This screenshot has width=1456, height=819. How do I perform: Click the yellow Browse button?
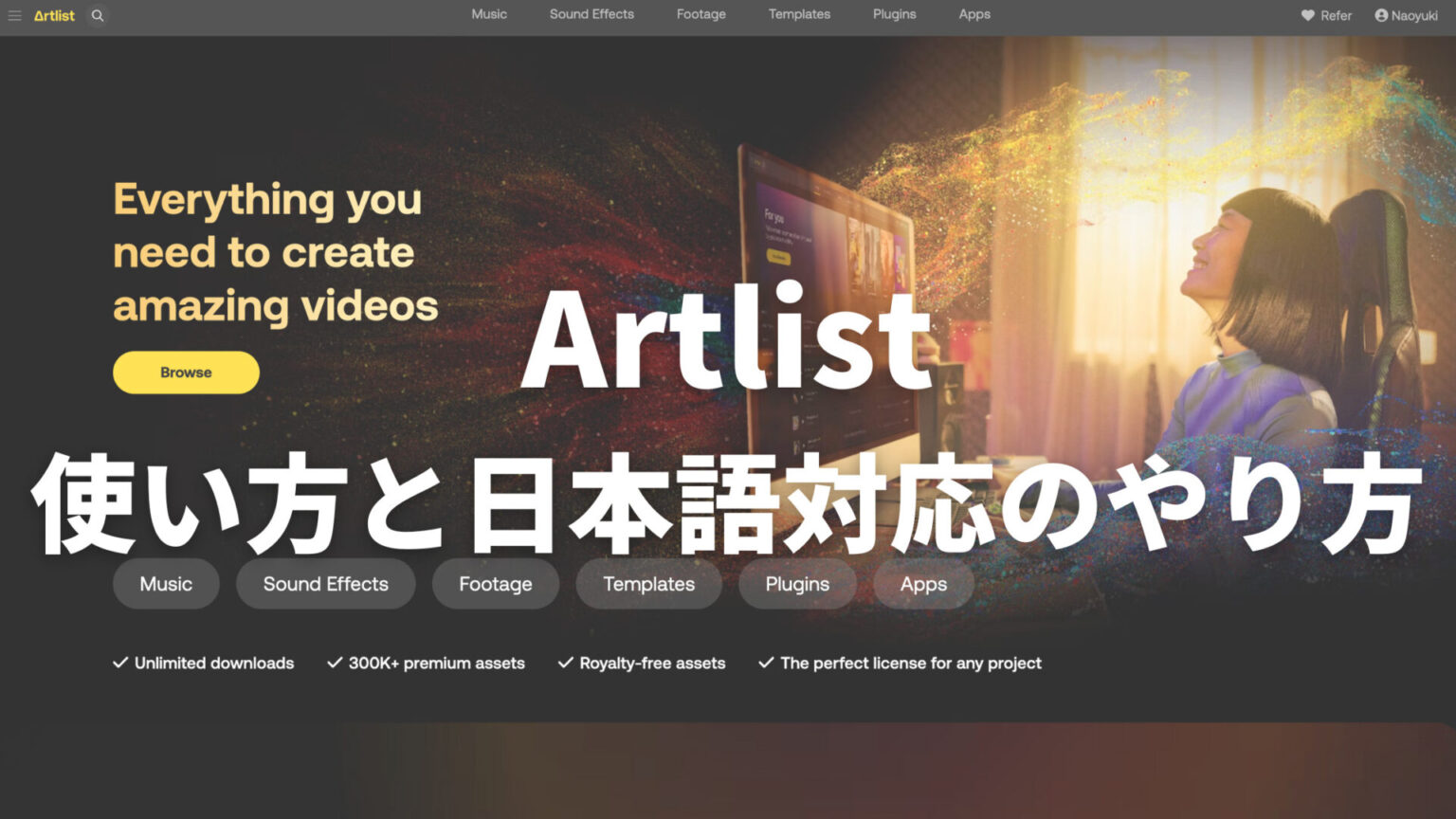pos(186,372)
